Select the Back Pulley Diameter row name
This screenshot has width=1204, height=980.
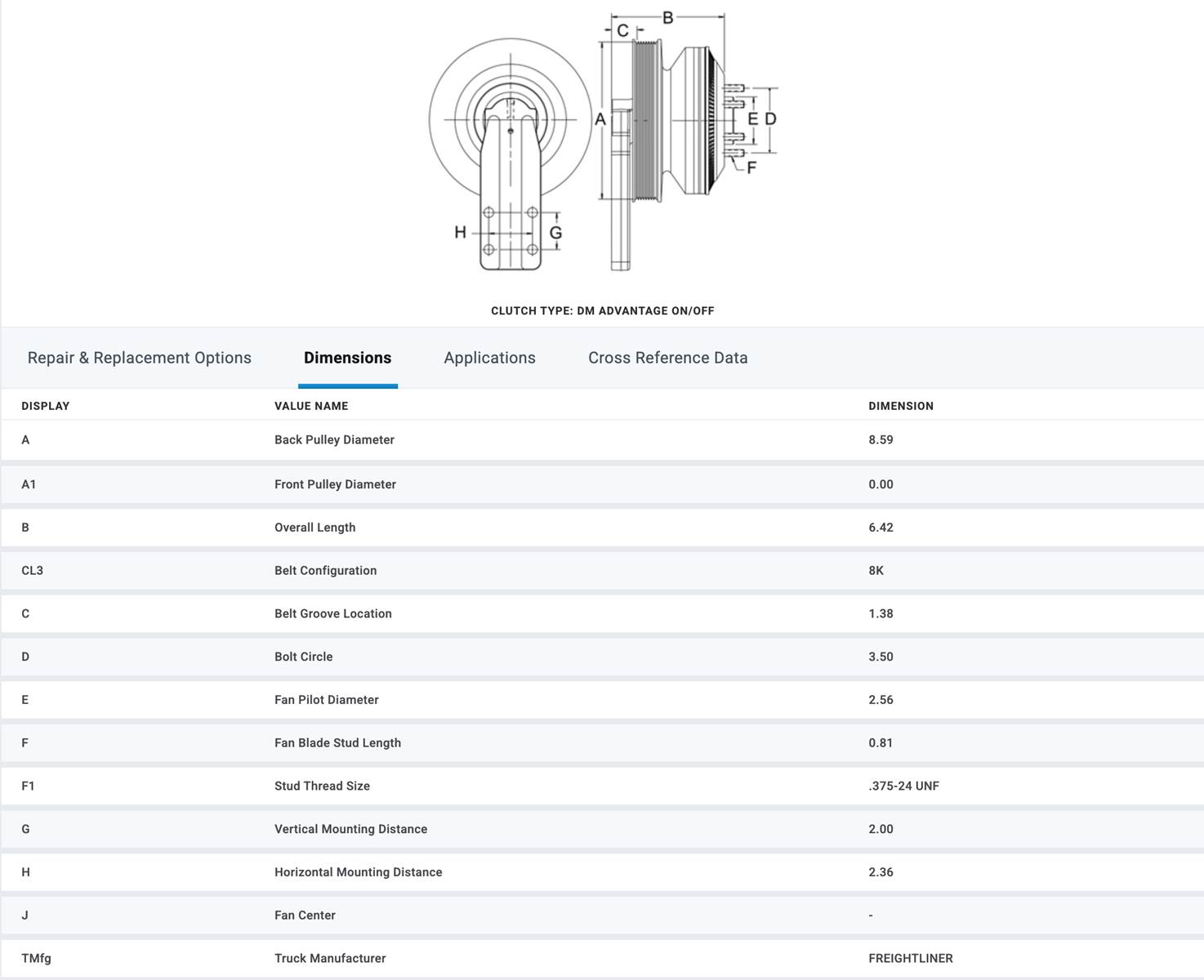pos(334,440)
